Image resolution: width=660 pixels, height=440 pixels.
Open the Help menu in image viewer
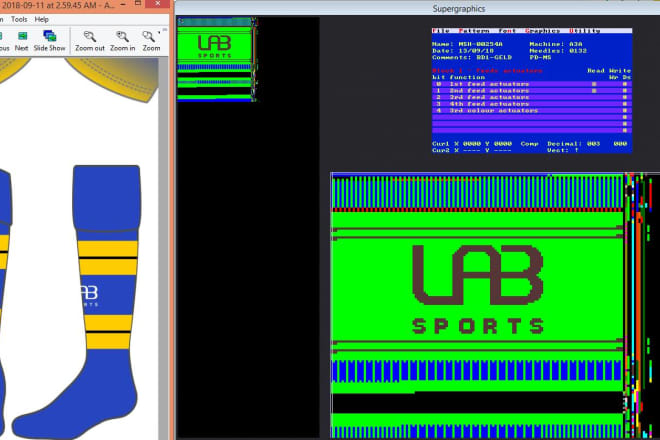click(x=41, y=19)
